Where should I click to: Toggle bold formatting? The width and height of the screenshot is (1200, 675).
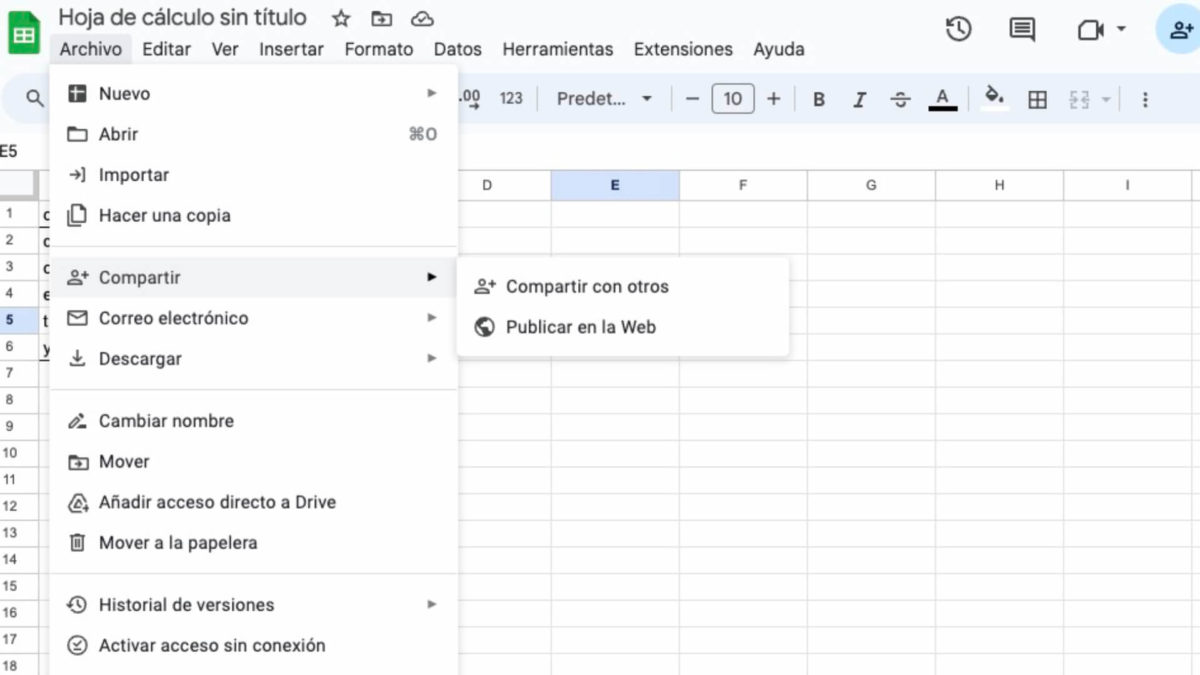coord(819,99)
